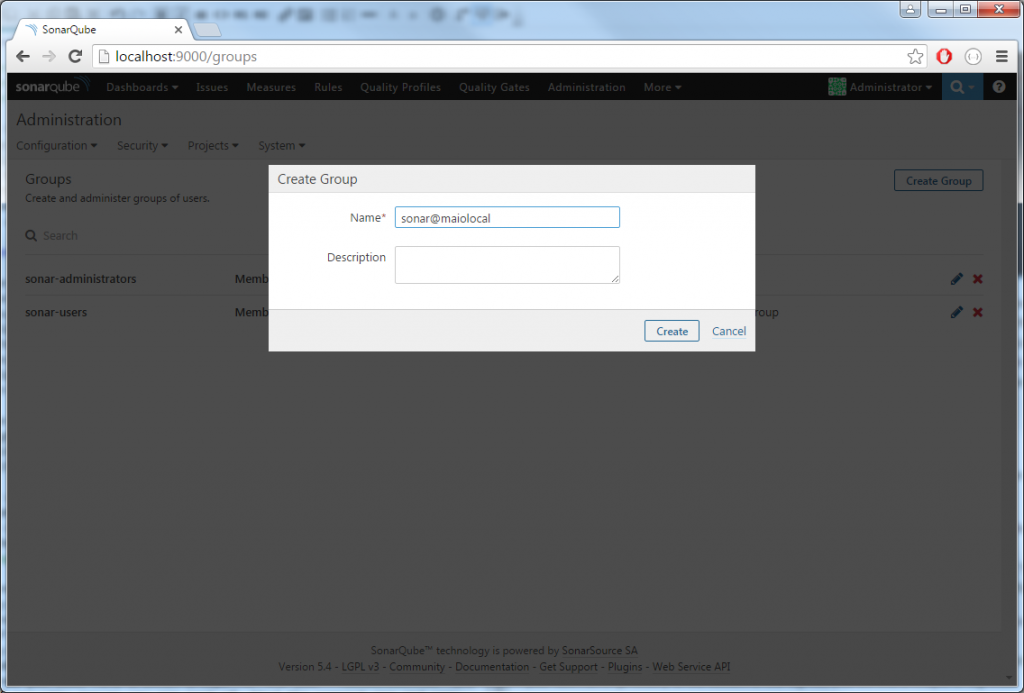Screen dimensions: 1024x693
Task: Click the Create button in the dialog
Action: pyautogui.click(x=671, y=331)
